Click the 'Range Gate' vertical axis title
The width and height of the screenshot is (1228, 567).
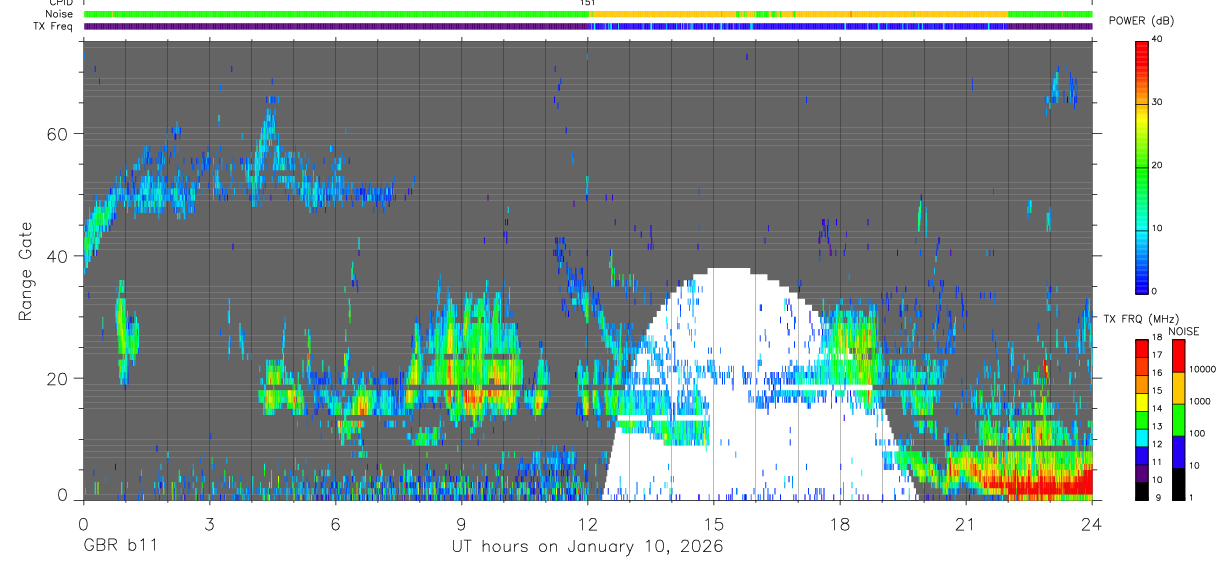pyautogui.click(x=25, y=271)
